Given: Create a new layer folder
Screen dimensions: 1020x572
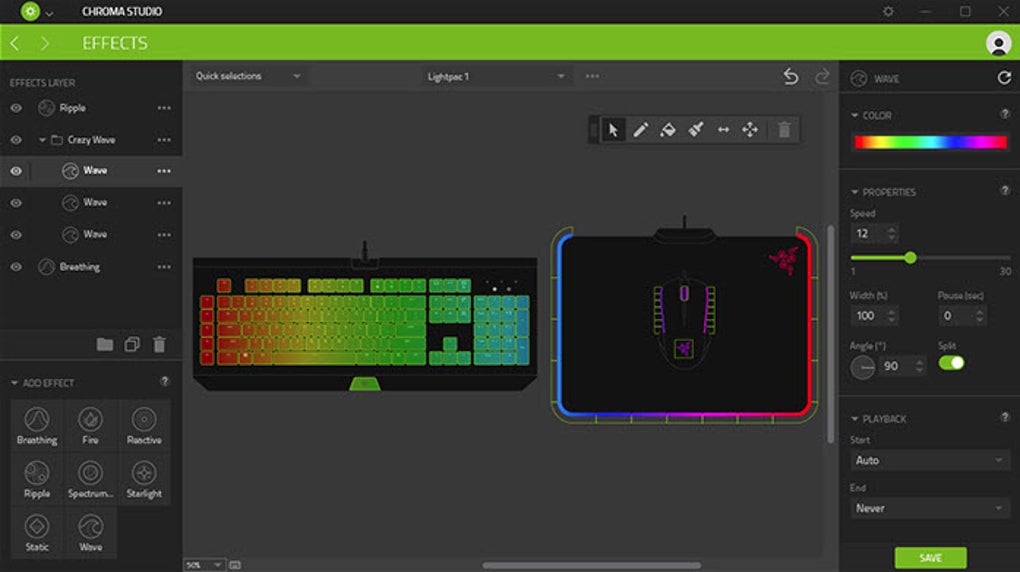Looking at the screenshot, I should pyautogui.click(x=105, y=344).
